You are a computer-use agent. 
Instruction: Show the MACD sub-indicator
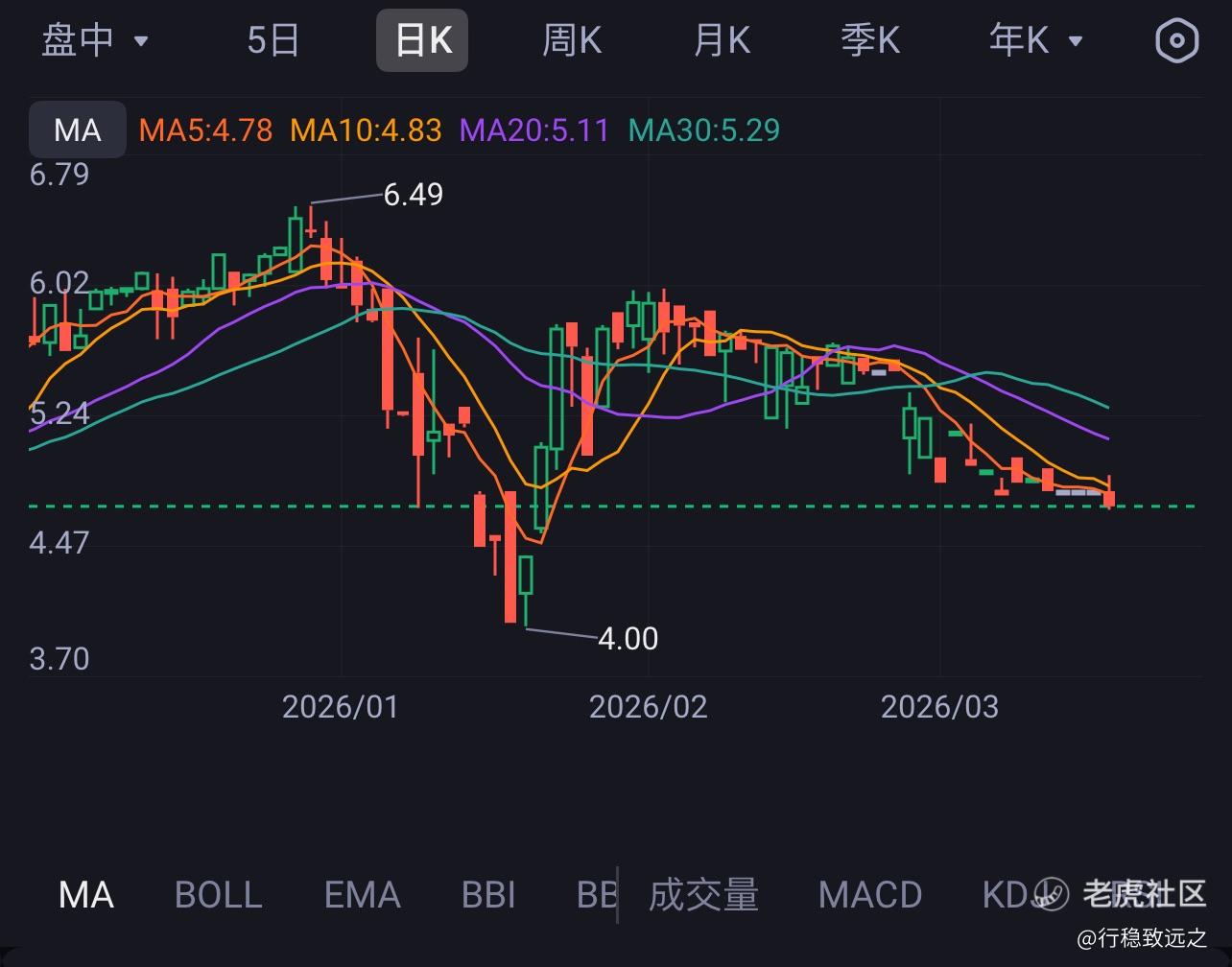[870, 894]
